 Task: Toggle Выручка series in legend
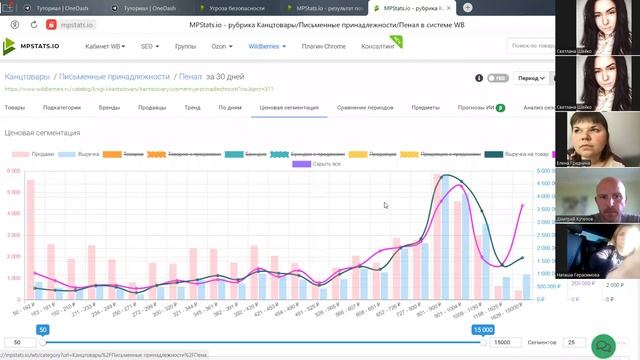[79, 154]
